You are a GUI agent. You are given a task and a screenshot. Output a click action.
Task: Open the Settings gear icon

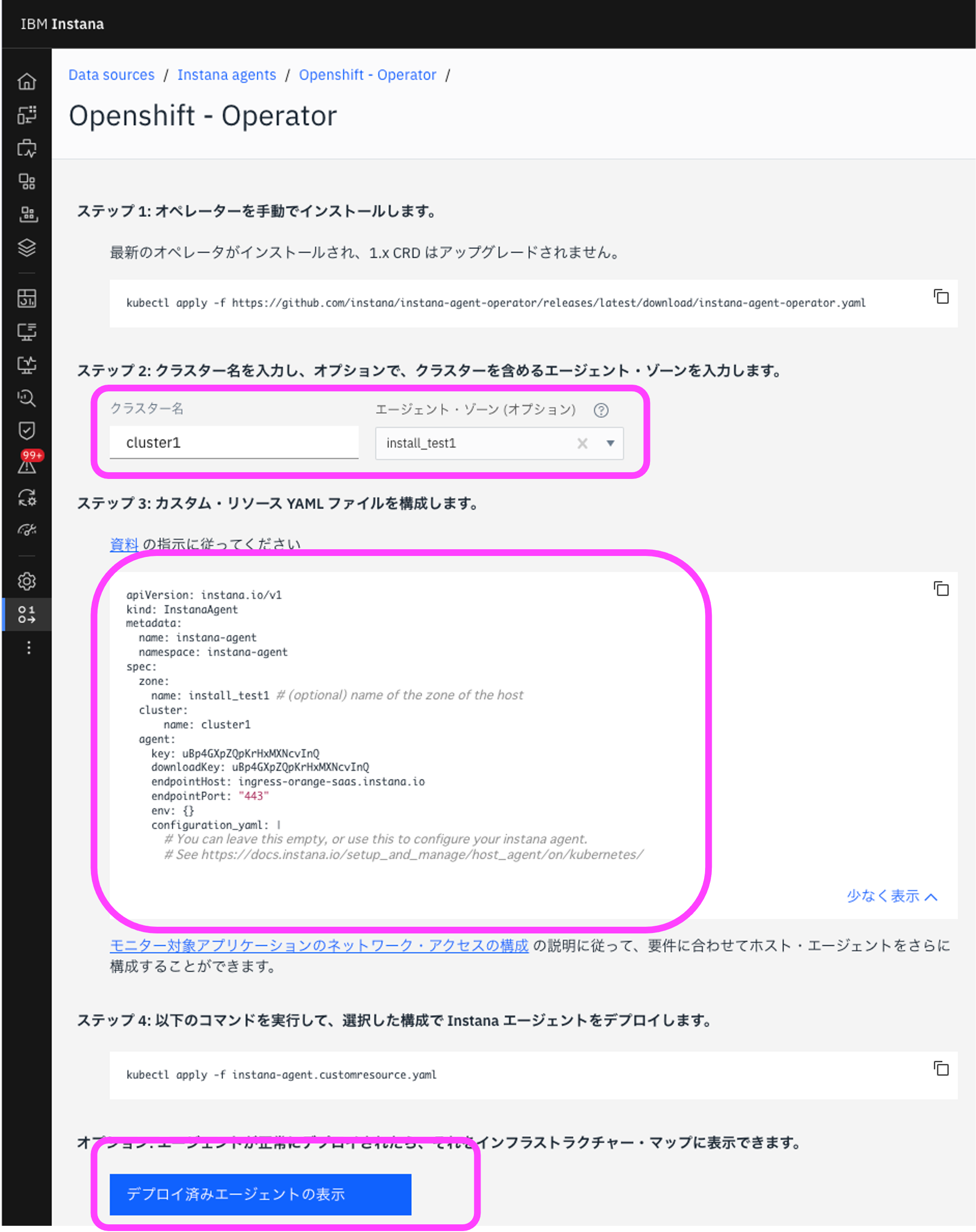pyautogui.click(x=27, y=581)
